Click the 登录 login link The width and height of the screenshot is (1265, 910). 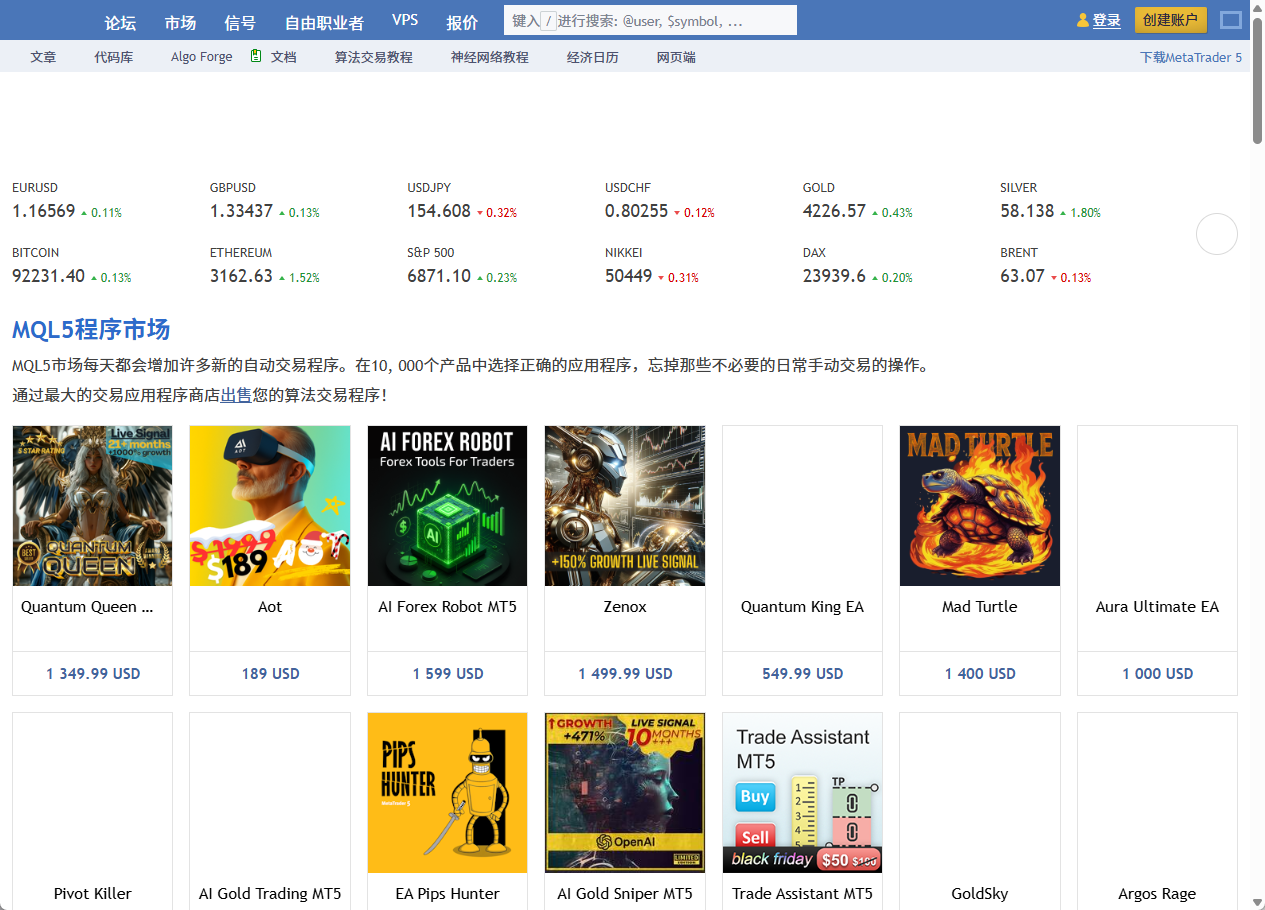[x=1104, y=19]
